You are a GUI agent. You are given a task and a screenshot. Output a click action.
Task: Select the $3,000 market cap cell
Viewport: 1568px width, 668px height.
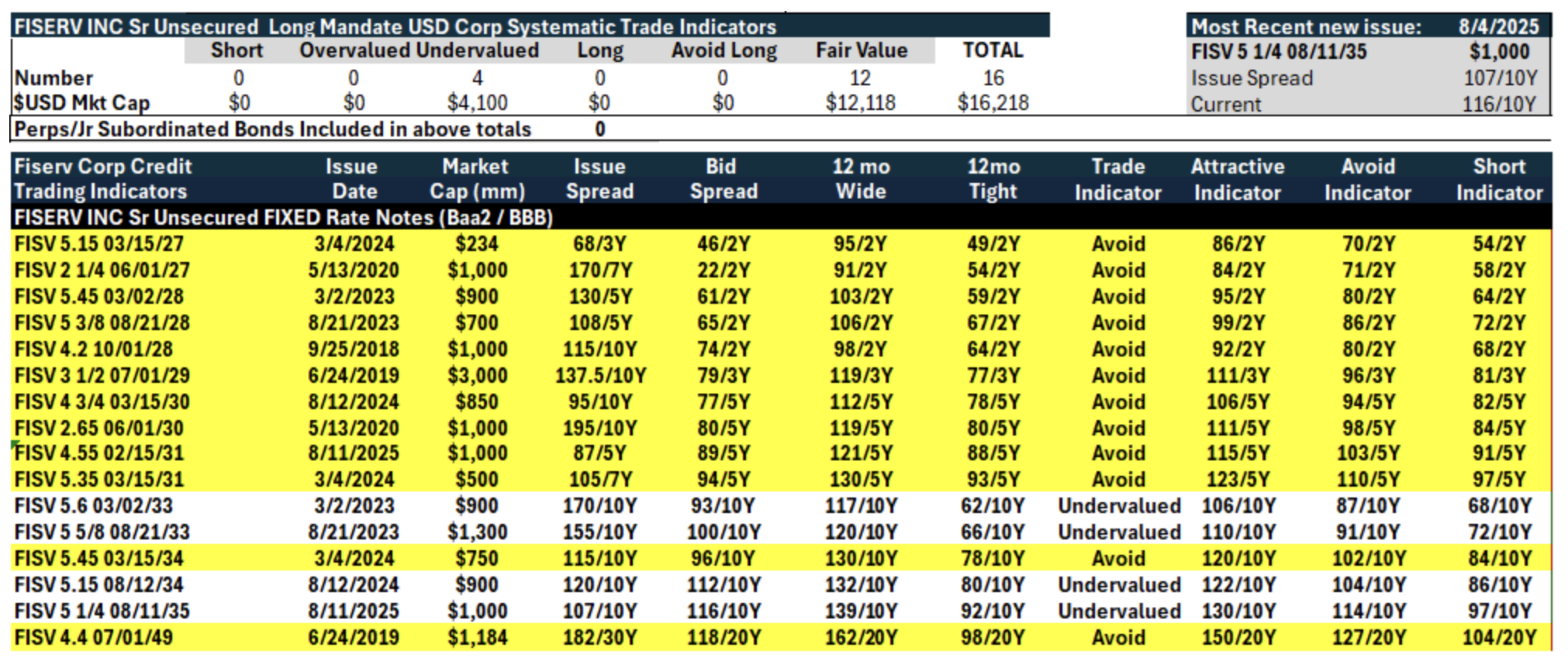coord(477,376)
